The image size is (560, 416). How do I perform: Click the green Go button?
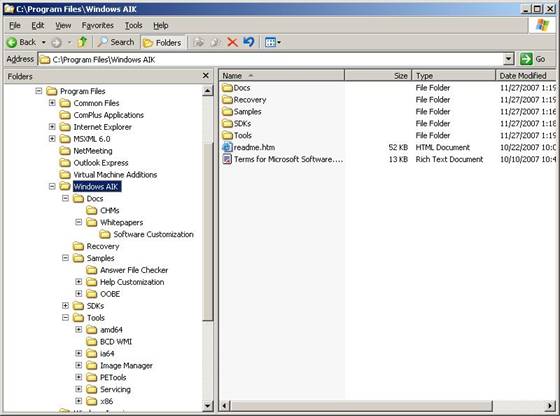tap(533, 59)
